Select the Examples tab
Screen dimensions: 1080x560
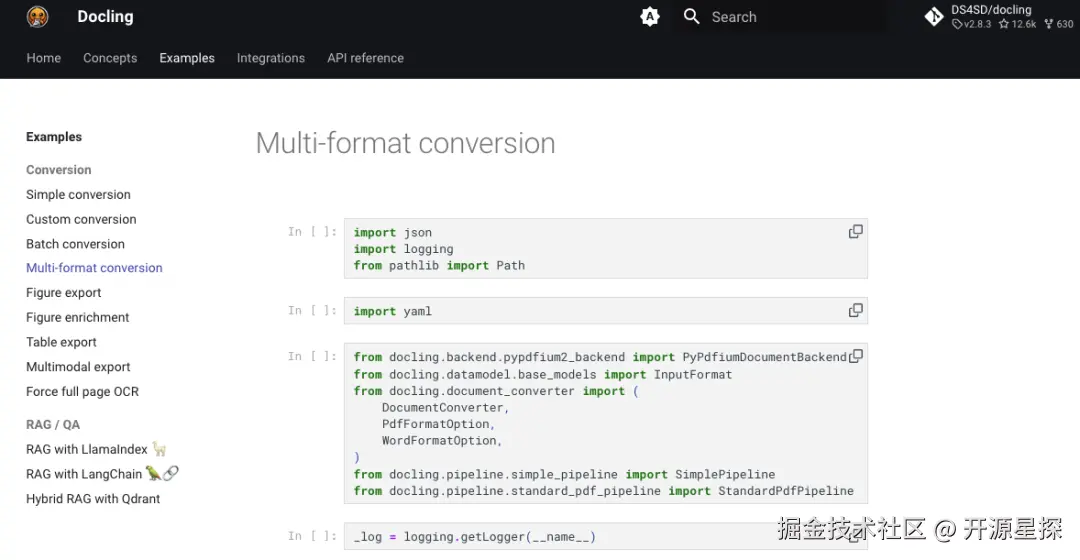(187, 58)
